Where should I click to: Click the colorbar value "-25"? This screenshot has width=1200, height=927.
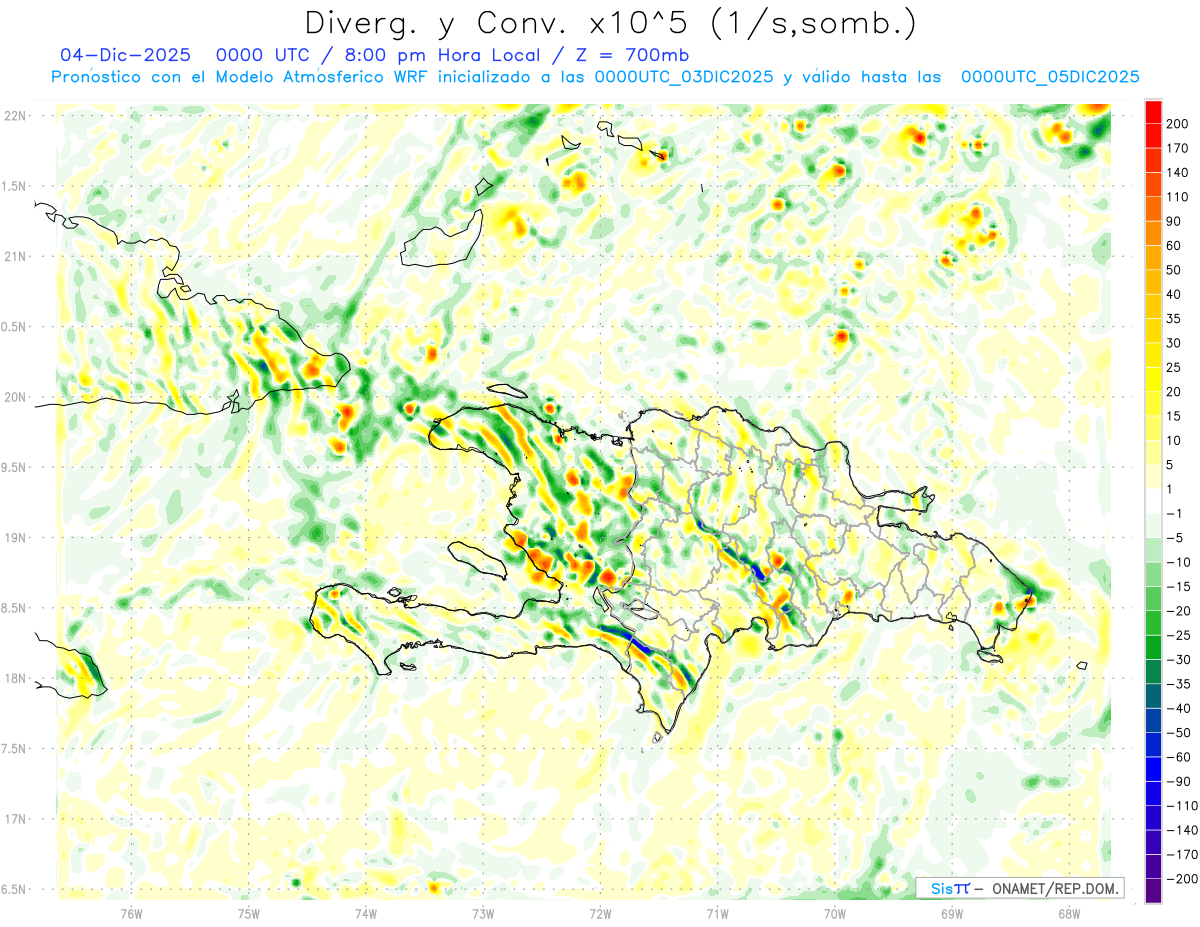(x=1178, y=635)
